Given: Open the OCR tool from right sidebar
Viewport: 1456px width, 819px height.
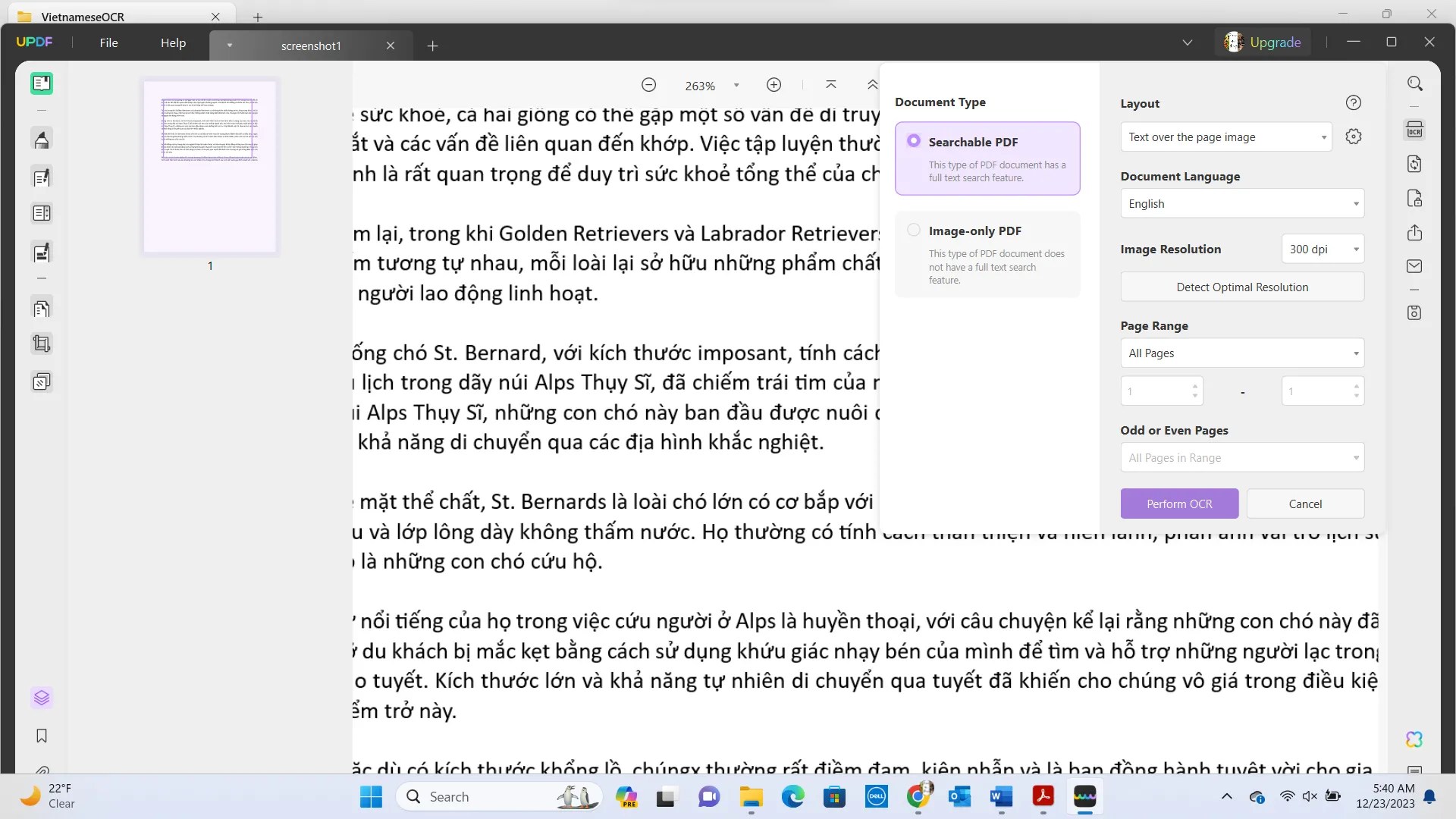Looking at the screenshot, I should (1415, 130).
